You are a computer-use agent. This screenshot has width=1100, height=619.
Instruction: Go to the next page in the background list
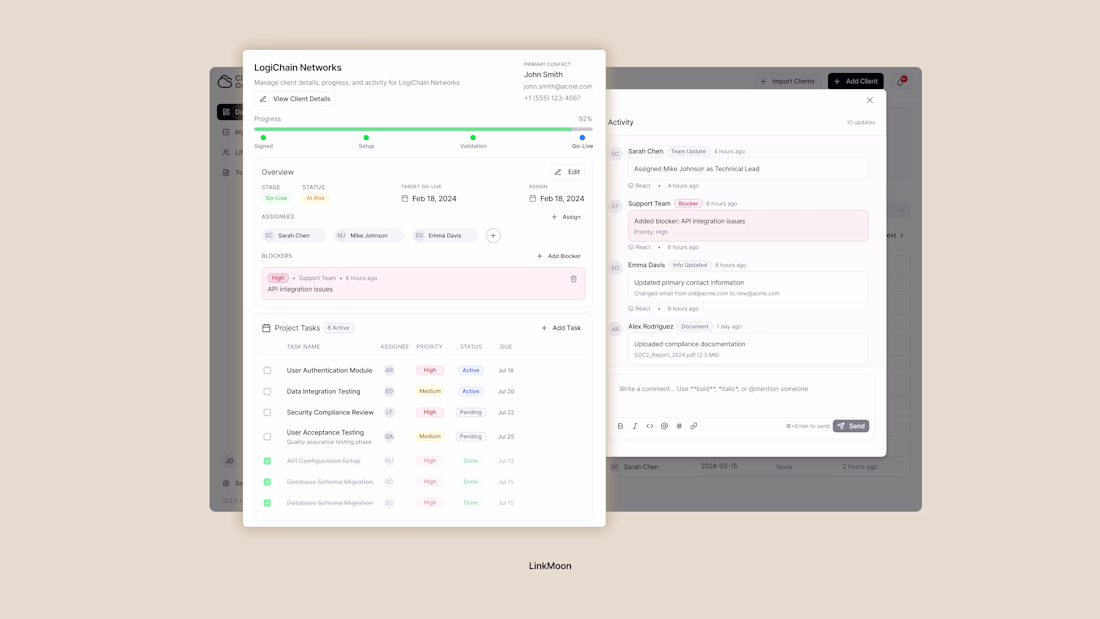pos(895,235)
